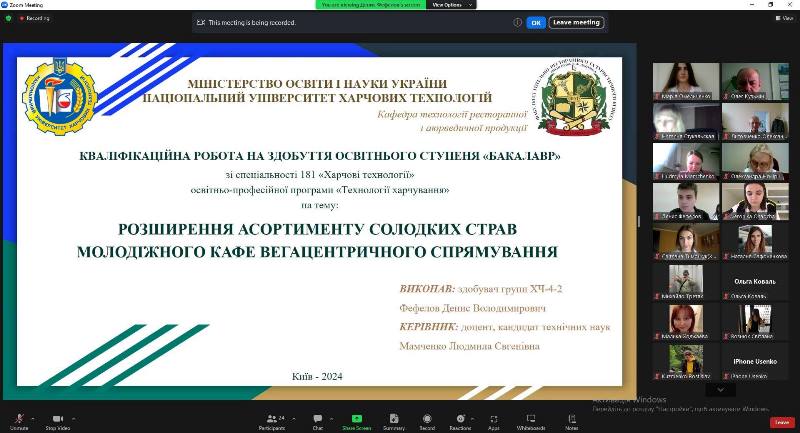Click the green security shield icon
Image resolution: width=800 pixels, height=433 pixels.
[x=8, y=18]
